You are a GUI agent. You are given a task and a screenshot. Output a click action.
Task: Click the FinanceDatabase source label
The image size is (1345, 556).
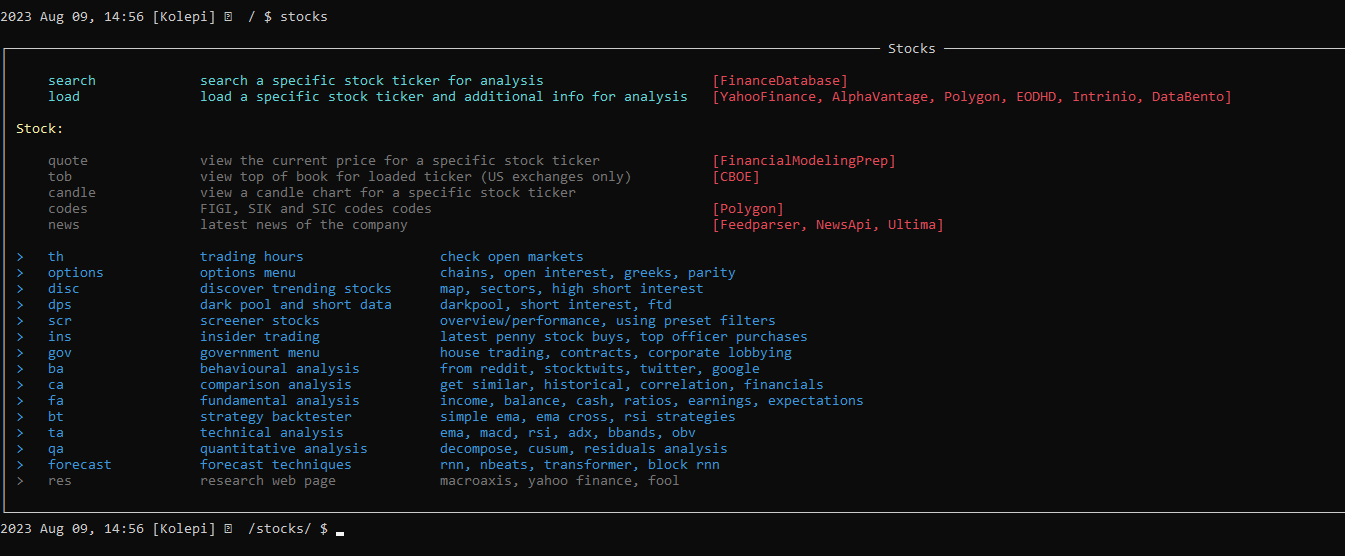[x=780, y=81]
